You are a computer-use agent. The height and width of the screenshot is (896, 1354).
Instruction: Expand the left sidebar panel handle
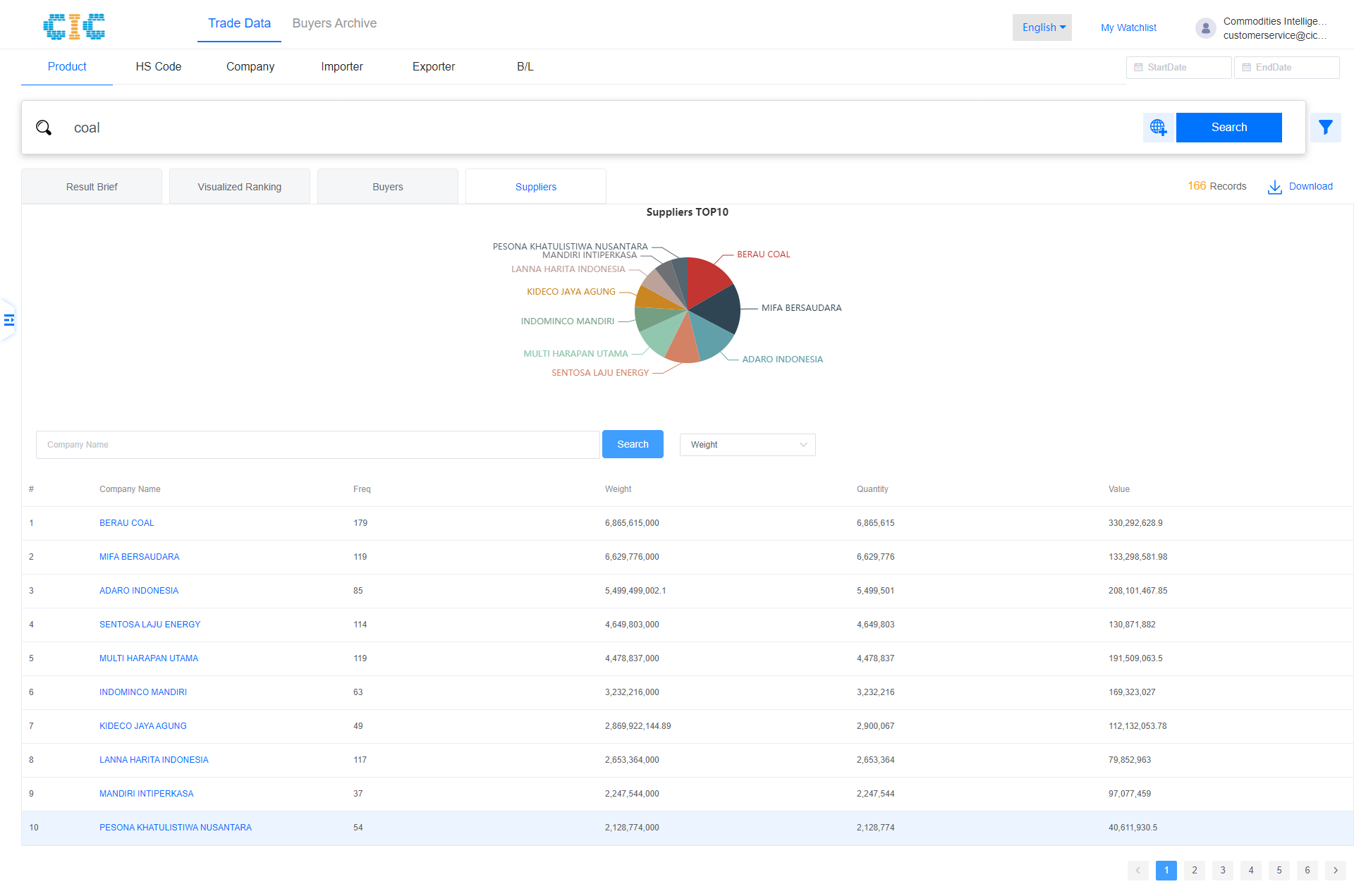click(x=8, y=320)
